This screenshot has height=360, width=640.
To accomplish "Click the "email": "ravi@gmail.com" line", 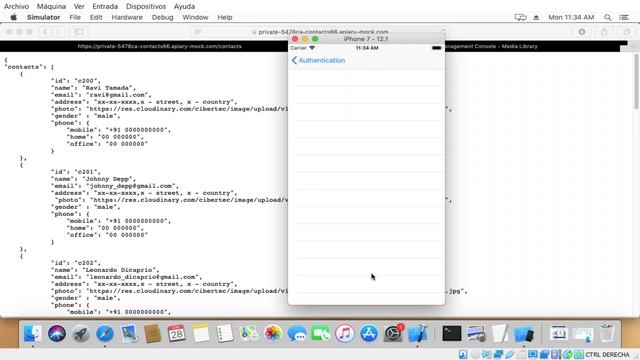I will (101, 95).
